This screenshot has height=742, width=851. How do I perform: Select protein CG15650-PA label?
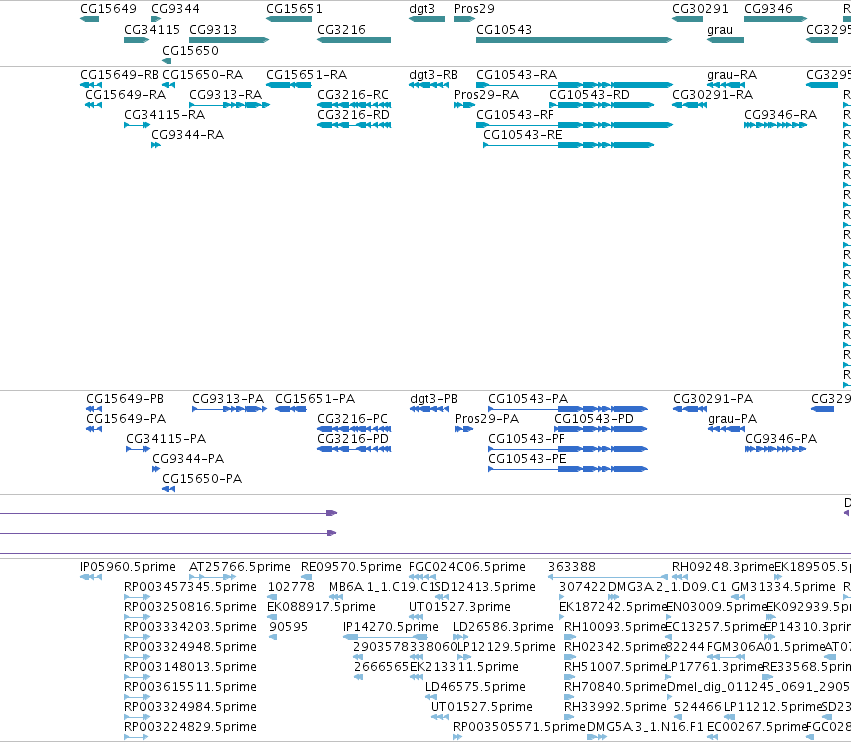click(x=202, y=479)
